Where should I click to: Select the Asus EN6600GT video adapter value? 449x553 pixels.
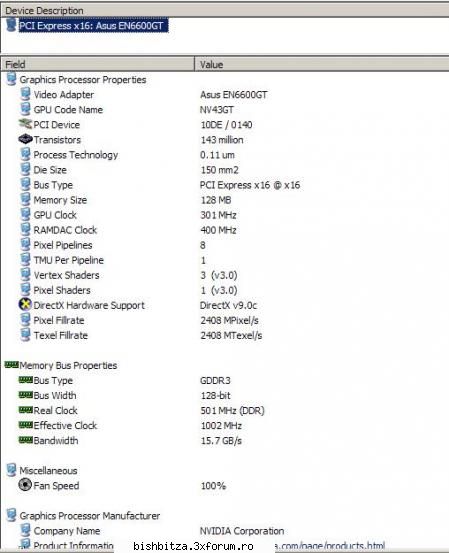pyautogui.click(x=234, y=95)
